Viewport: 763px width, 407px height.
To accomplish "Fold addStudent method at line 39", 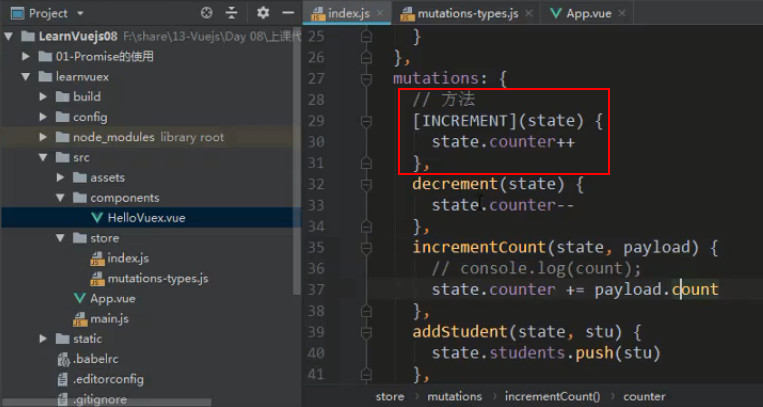I will click(x=366, y=332).
